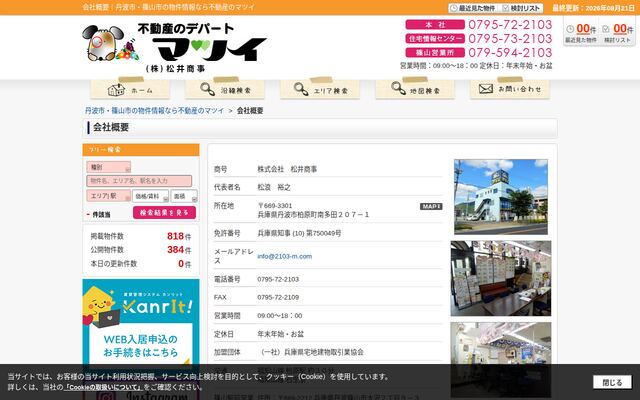Click the 篠山営業所 number 079-594-2103

510,53
